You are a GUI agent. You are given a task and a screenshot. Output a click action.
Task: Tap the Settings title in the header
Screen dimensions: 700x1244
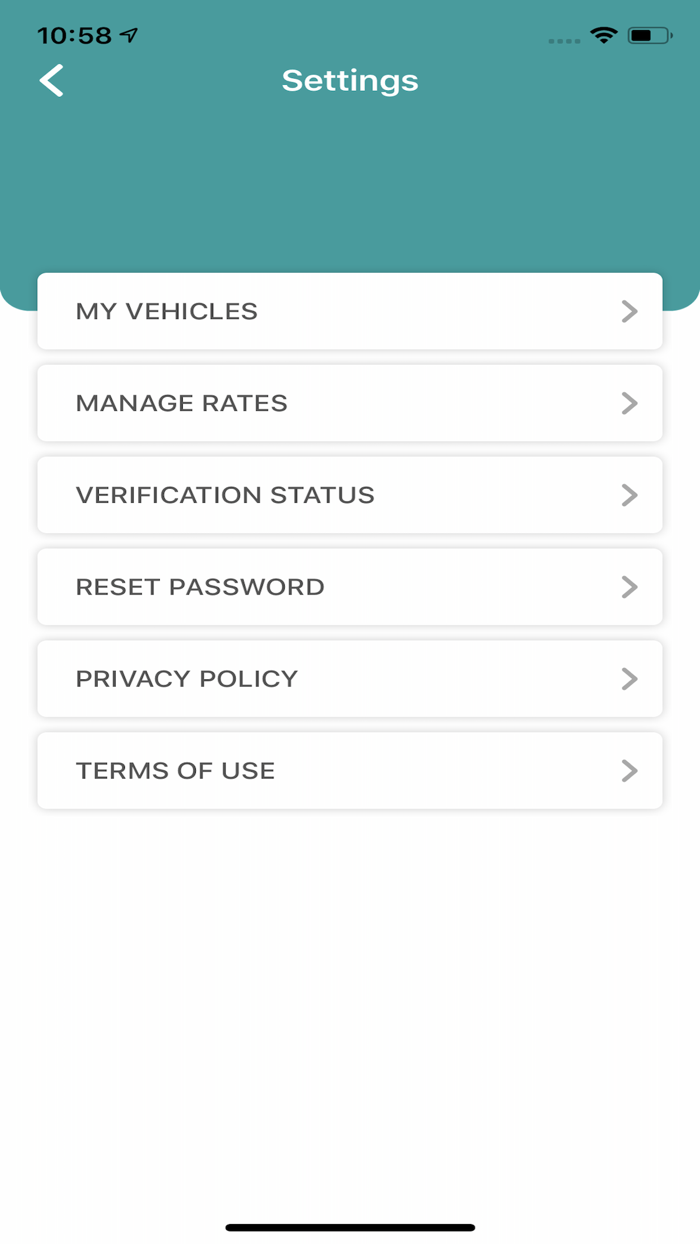click(350, 80)
